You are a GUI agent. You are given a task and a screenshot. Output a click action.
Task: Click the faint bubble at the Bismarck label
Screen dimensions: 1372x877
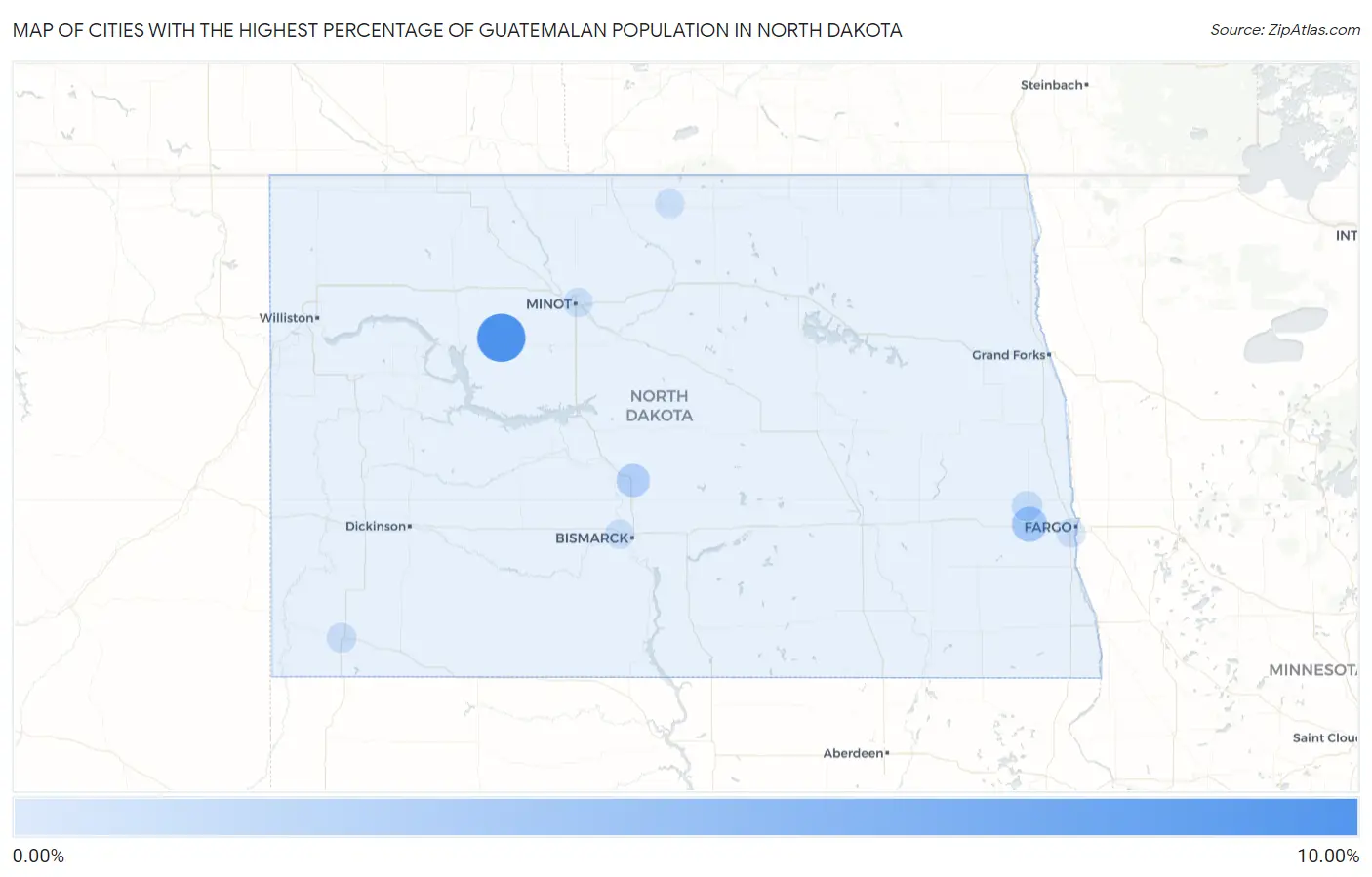pyautogui.click(x=620, y=535)
